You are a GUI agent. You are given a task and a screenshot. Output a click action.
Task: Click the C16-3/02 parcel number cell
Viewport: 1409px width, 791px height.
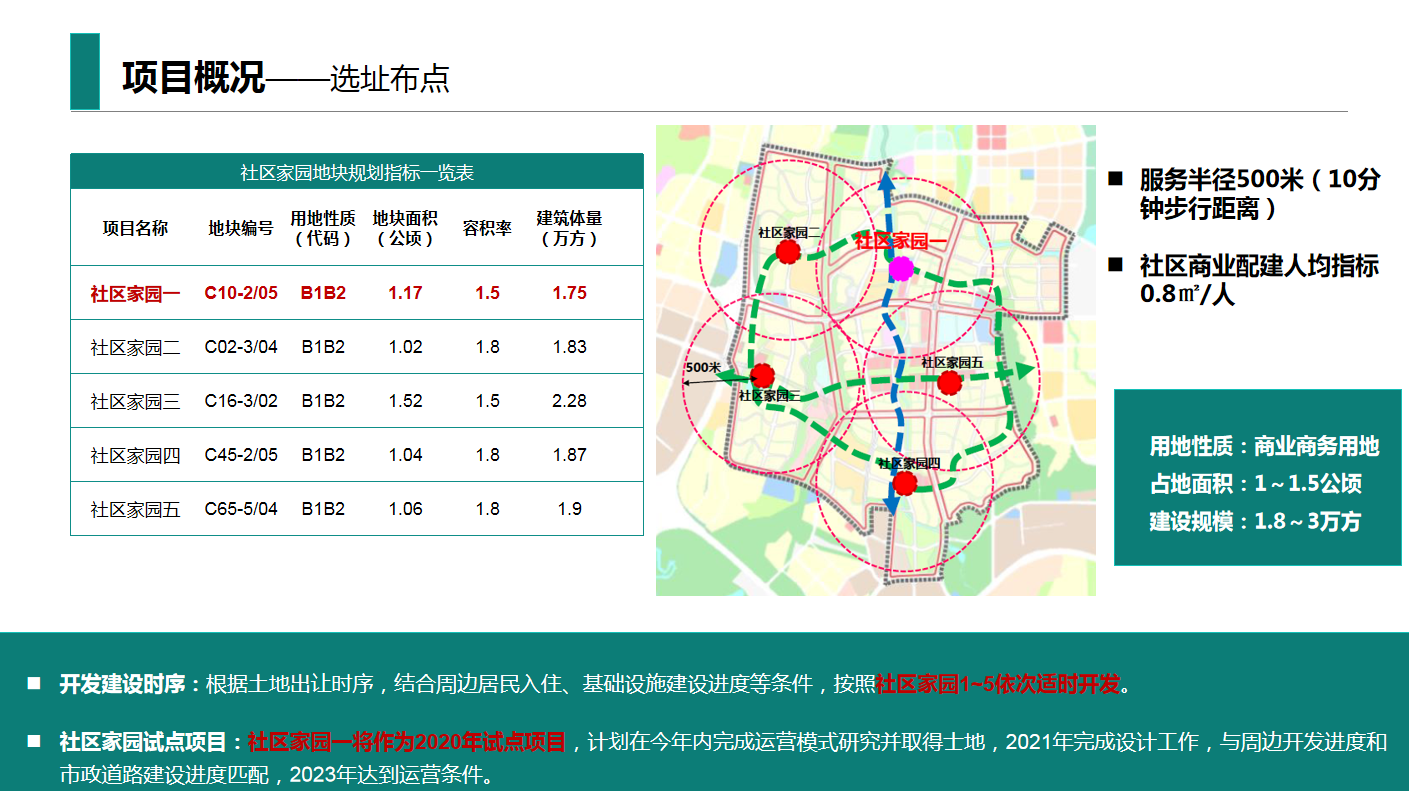241,401
